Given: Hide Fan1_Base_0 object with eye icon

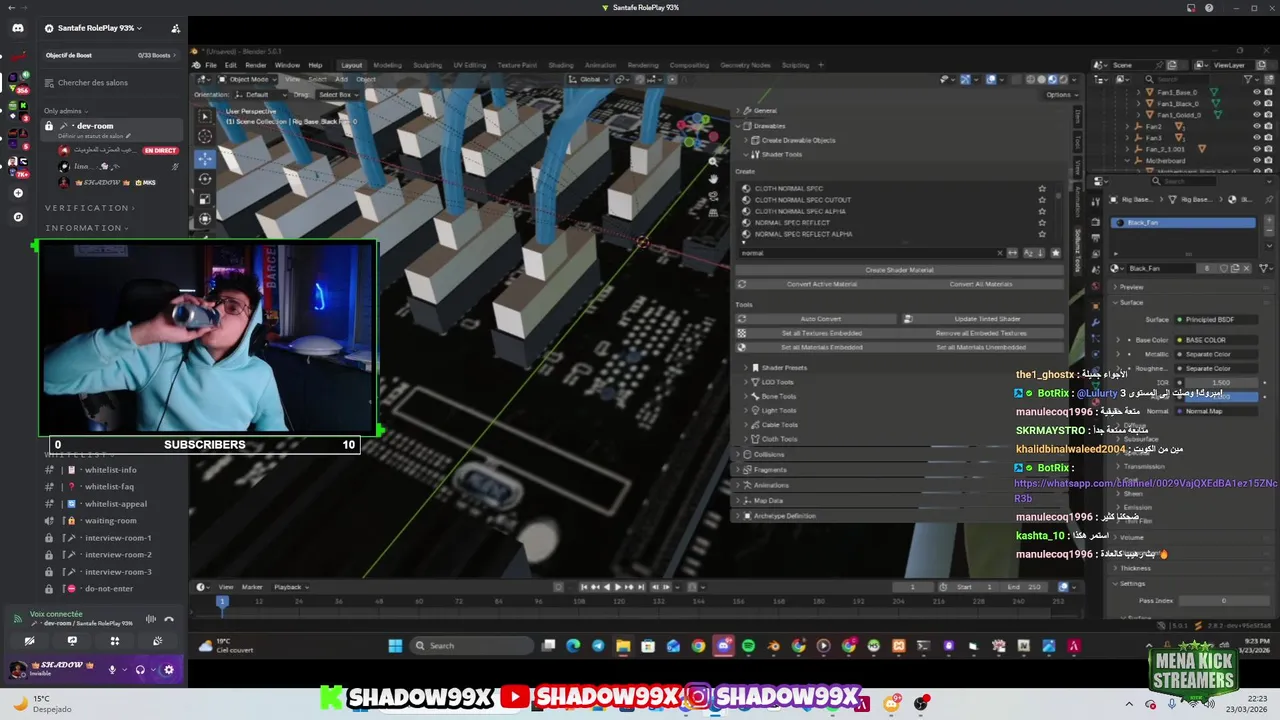Looking at the screenshot, I should coord(1257,91).
